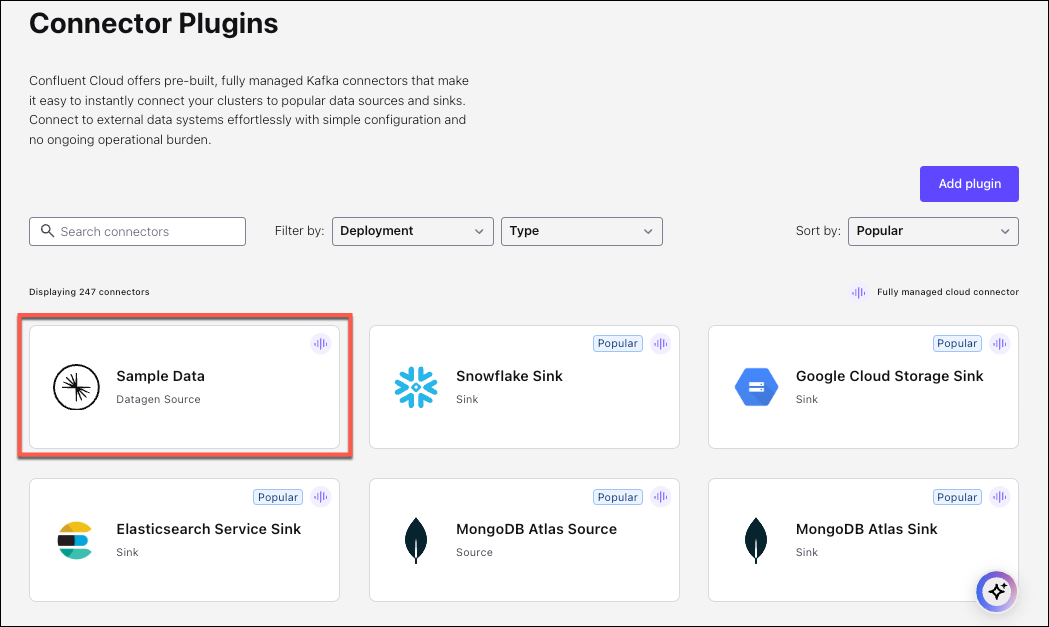
Task: Click the Sample Data Datagen logo icon
Action: pyautogui.click(x=75, y=387)
